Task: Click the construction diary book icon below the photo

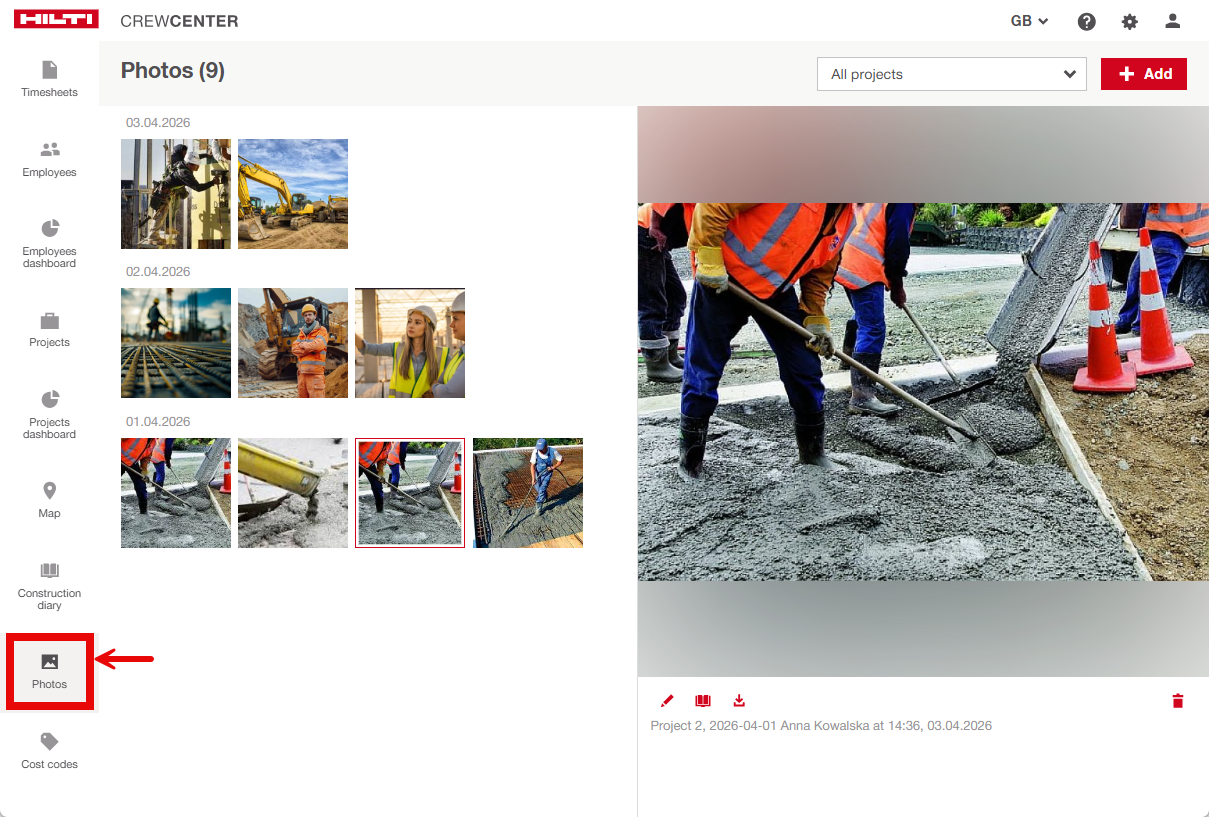Action: coord(703,701)
